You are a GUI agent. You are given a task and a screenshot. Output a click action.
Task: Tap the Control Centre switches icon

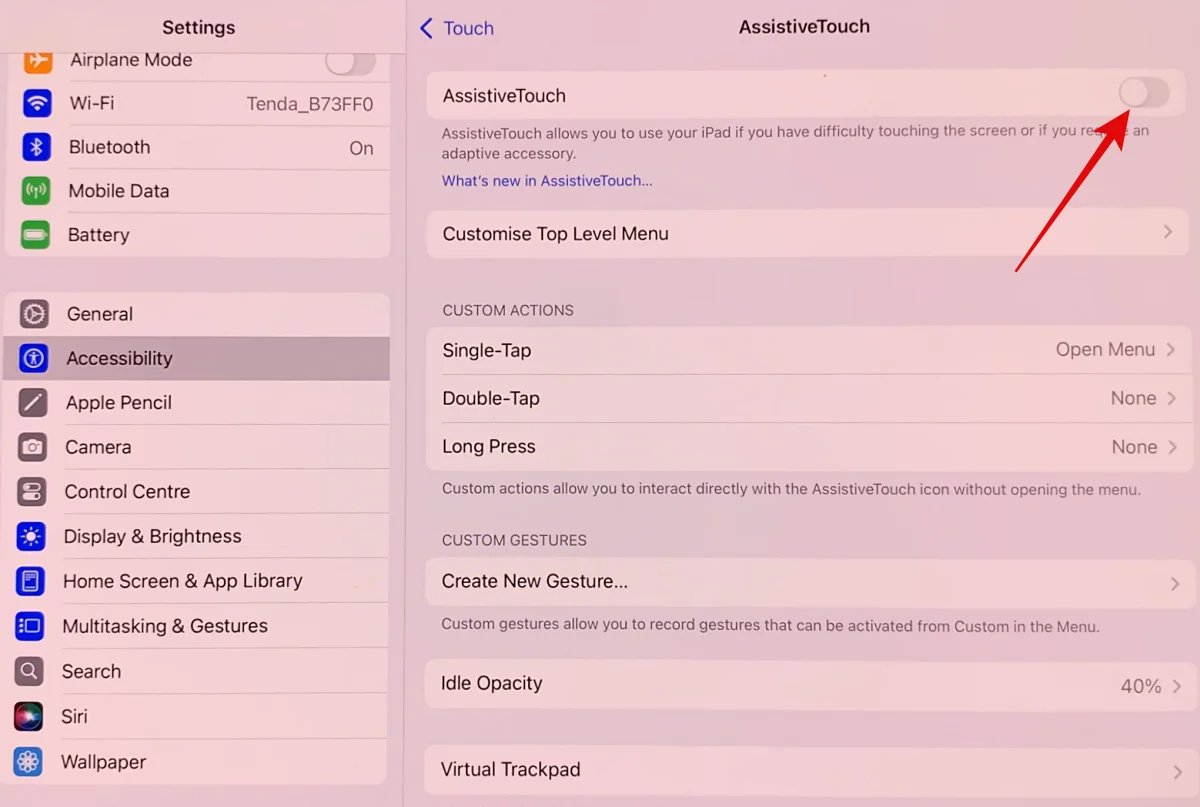pos(32,492)
